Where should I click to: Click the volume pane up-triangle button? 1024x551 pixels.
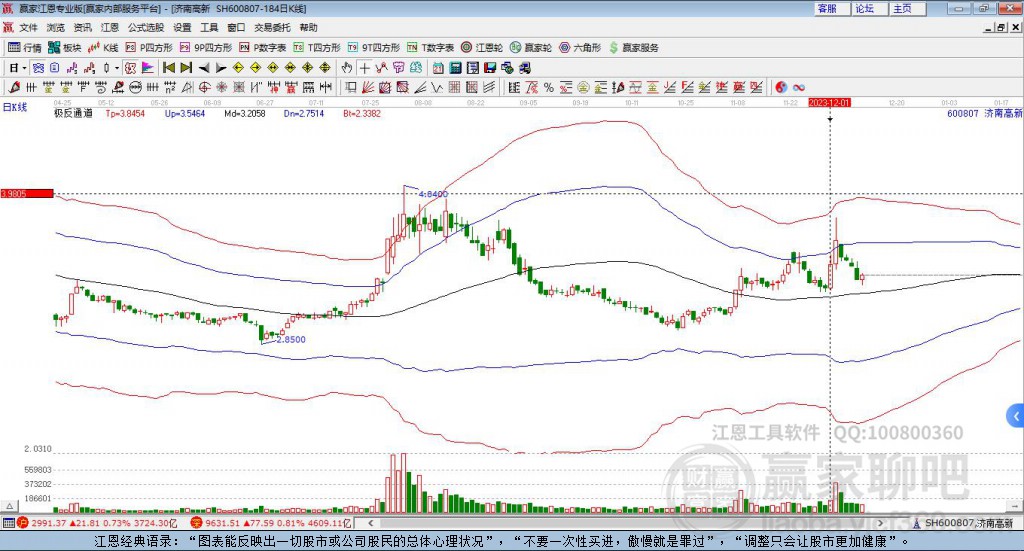point(9,506)
